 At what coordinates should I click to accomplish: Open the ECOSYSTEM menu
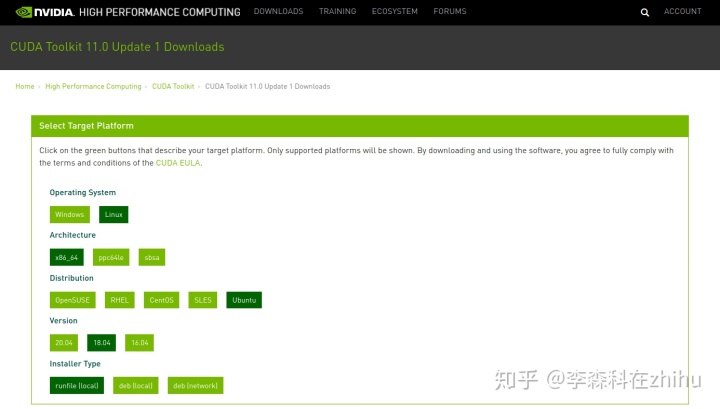[x=394, y=11]
